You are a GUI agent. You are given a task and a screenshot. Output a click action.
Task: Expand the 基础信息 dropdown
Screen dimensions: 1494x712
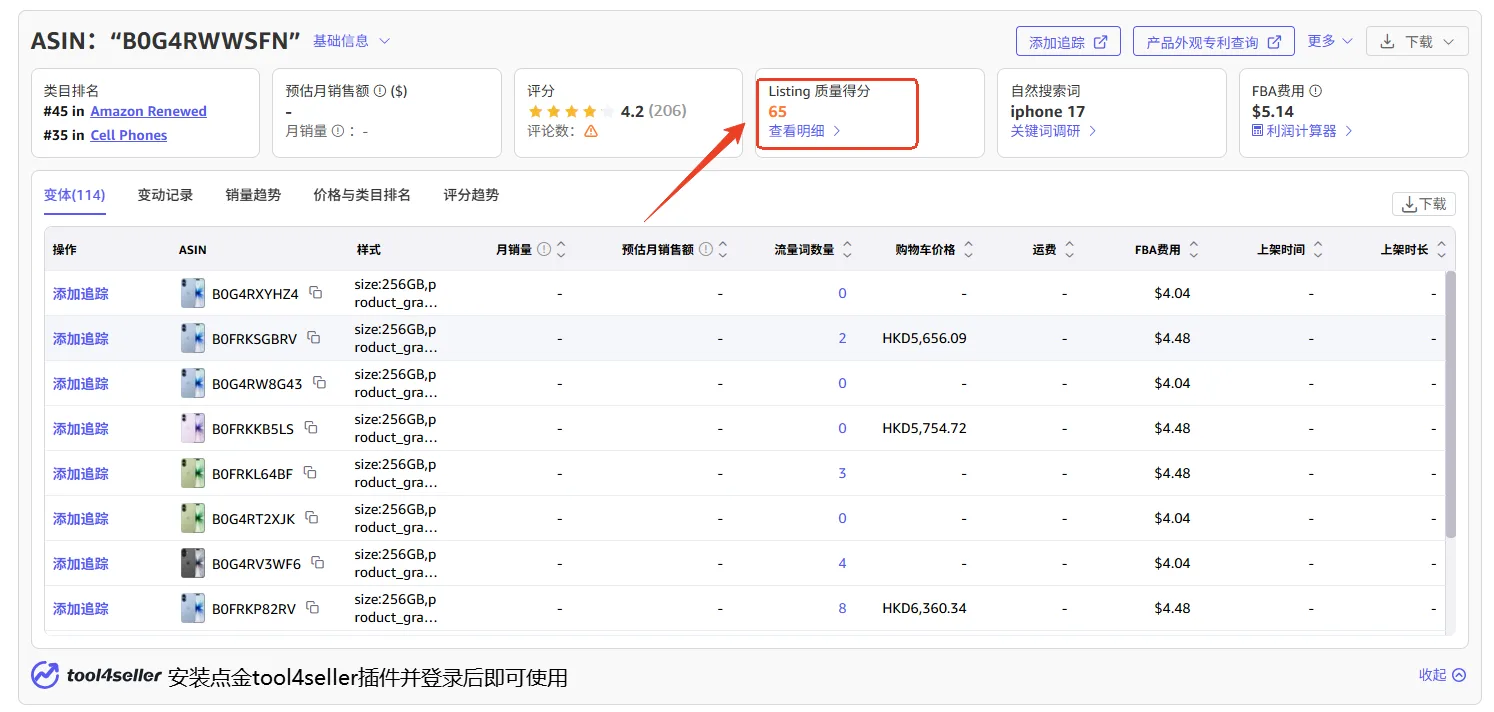[351, 41]
